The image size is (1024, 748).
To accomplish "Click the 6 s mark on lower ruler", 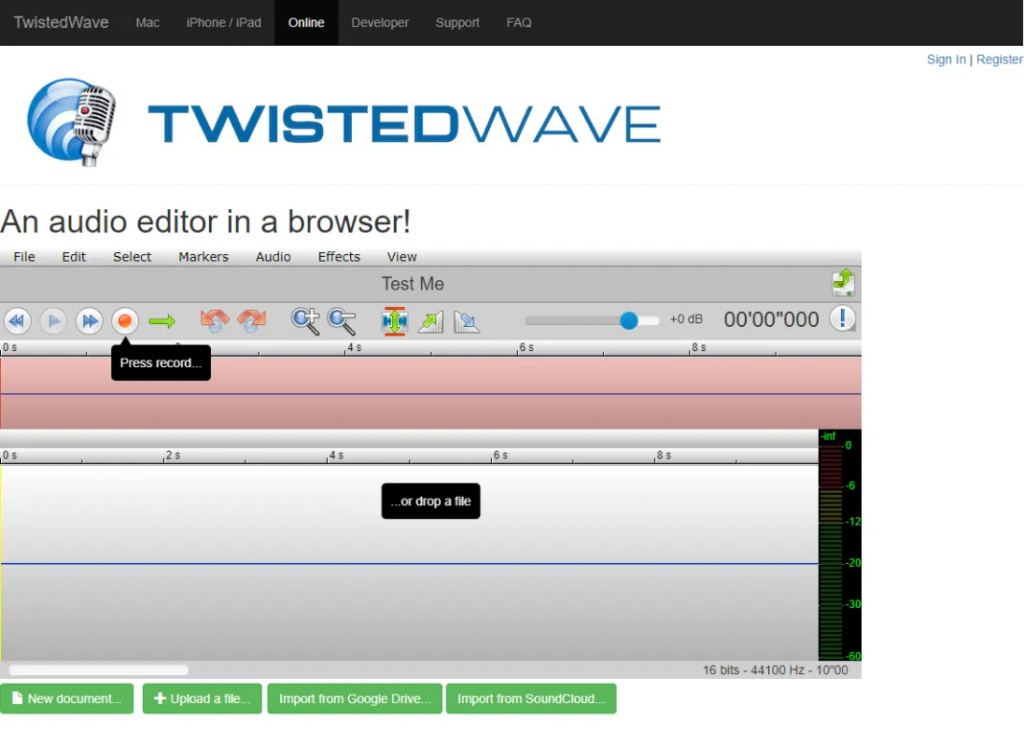I will click(500, 455).
